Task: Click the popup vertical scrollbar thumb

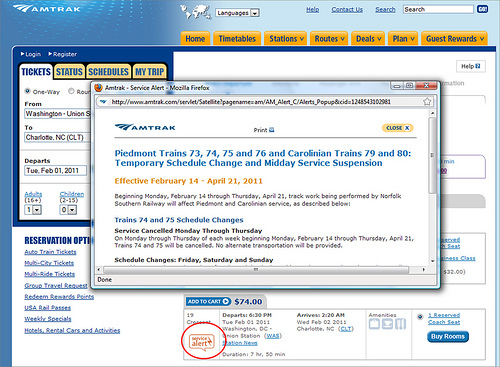Action: pos(432,155)
